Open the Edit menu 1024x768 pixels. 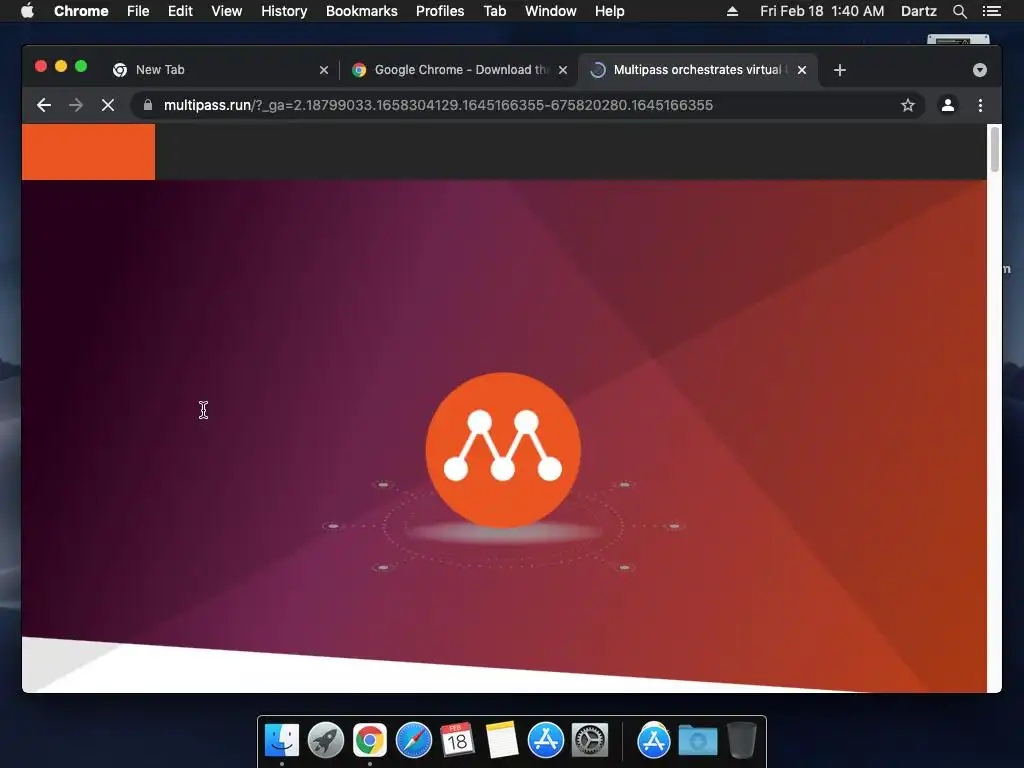tap(180, 11)
